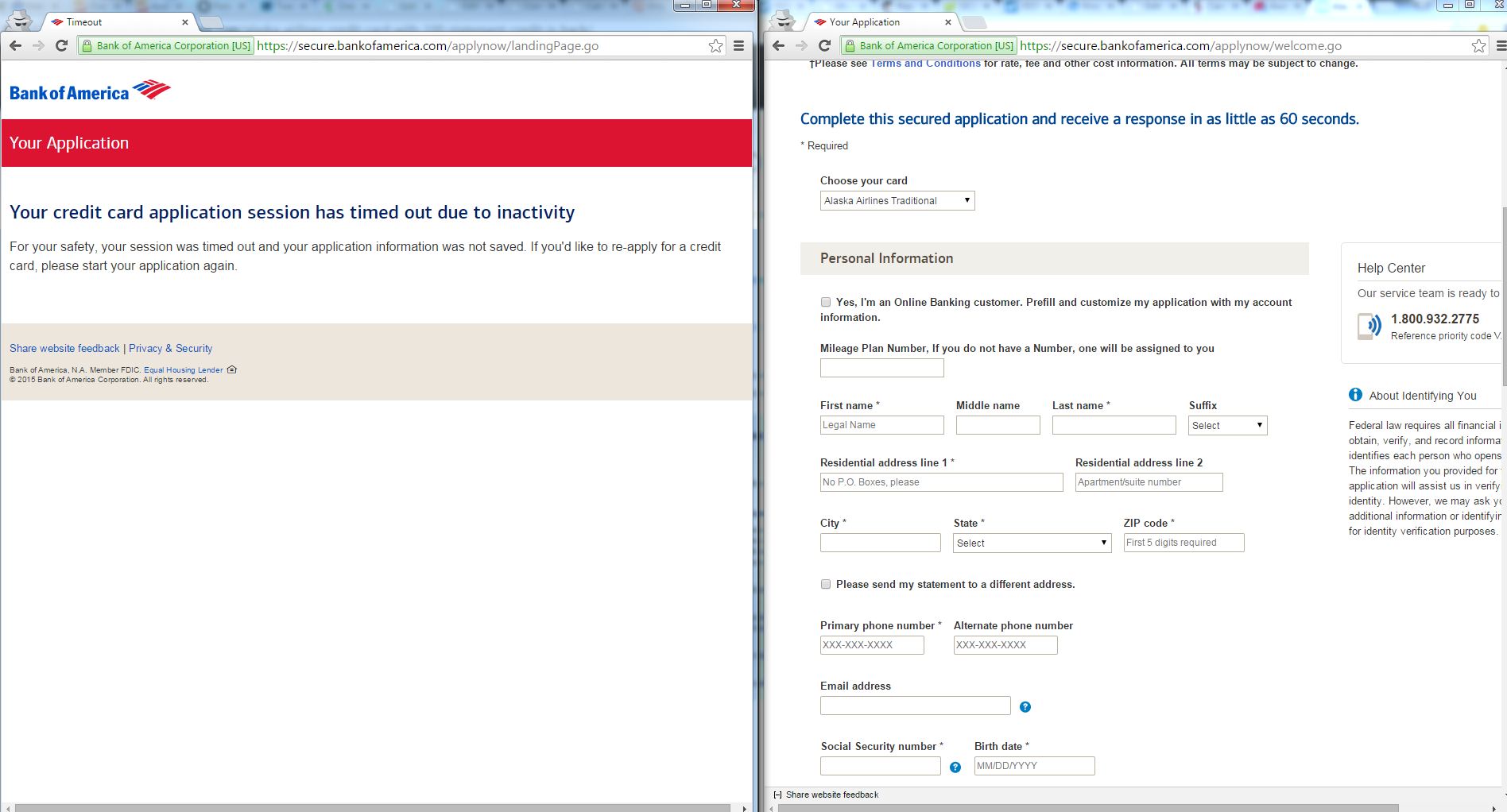Reload the Your Application page in right browser
The image size is (1507, 812).
click(824, 46)
